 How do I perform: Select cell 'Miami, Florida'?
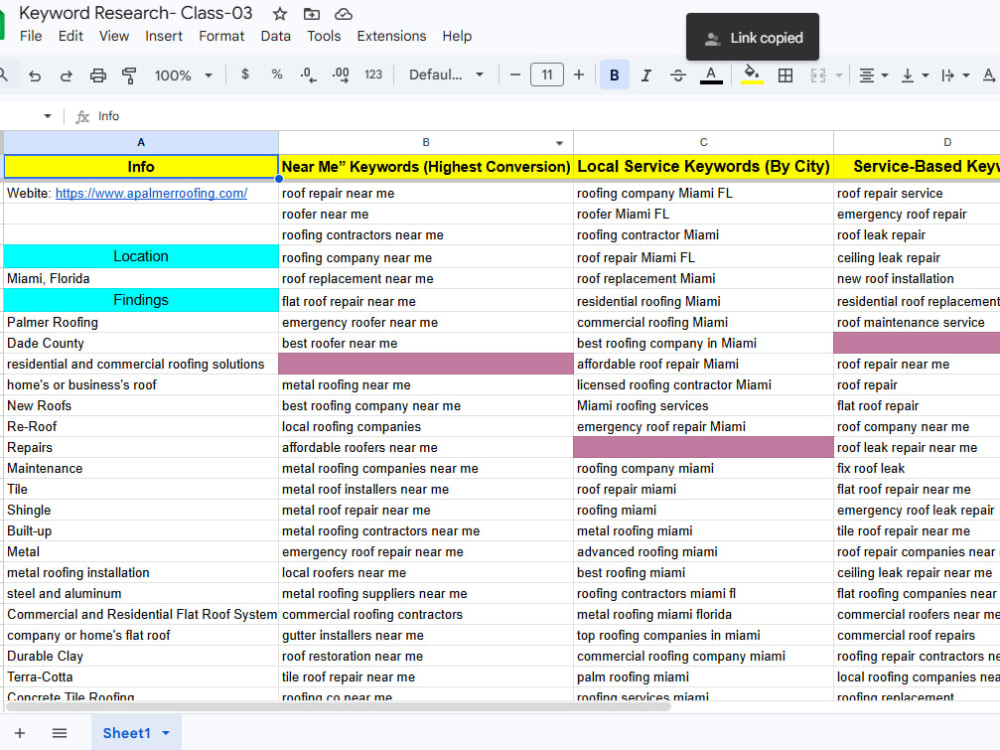pos(141,279)
